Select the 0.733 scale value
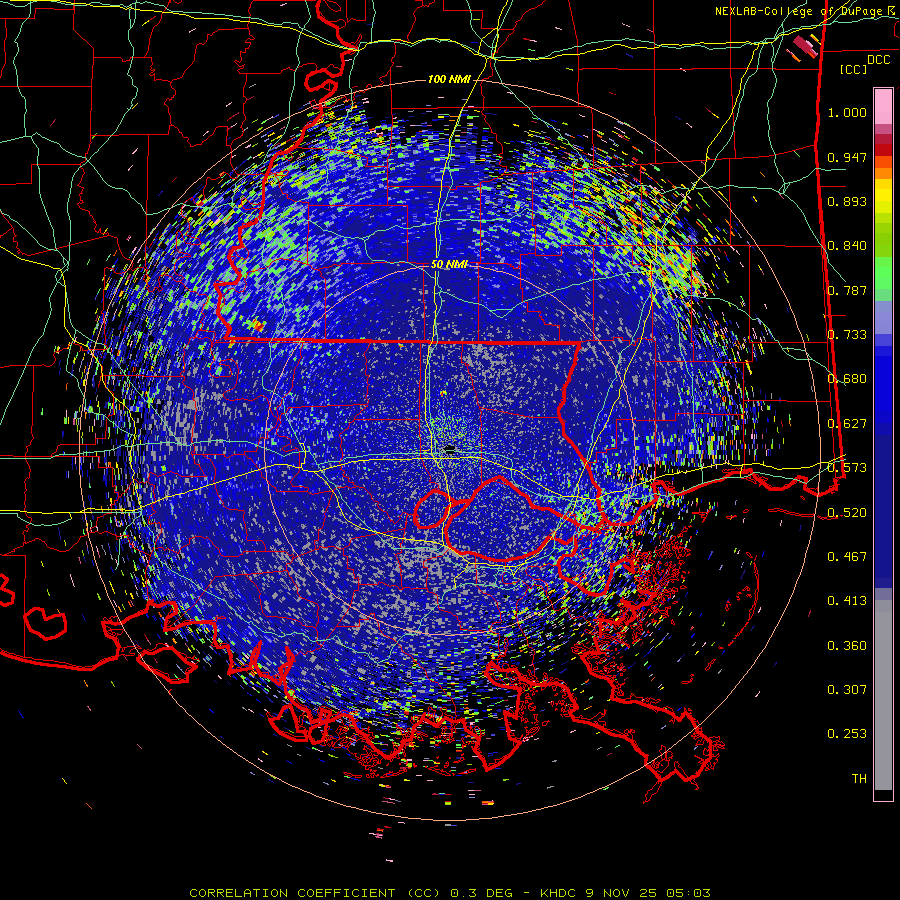Viewport: 900px width, 900px height. click(x=847, y=335)
